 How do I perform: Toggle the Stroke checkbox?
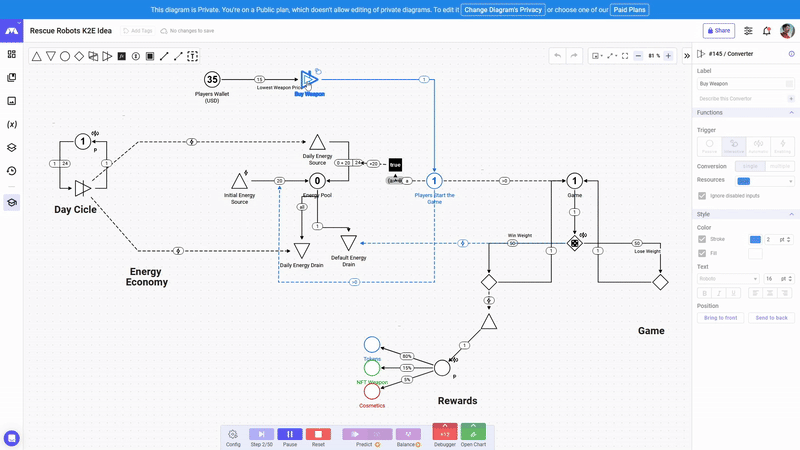(x=702, y=239)
